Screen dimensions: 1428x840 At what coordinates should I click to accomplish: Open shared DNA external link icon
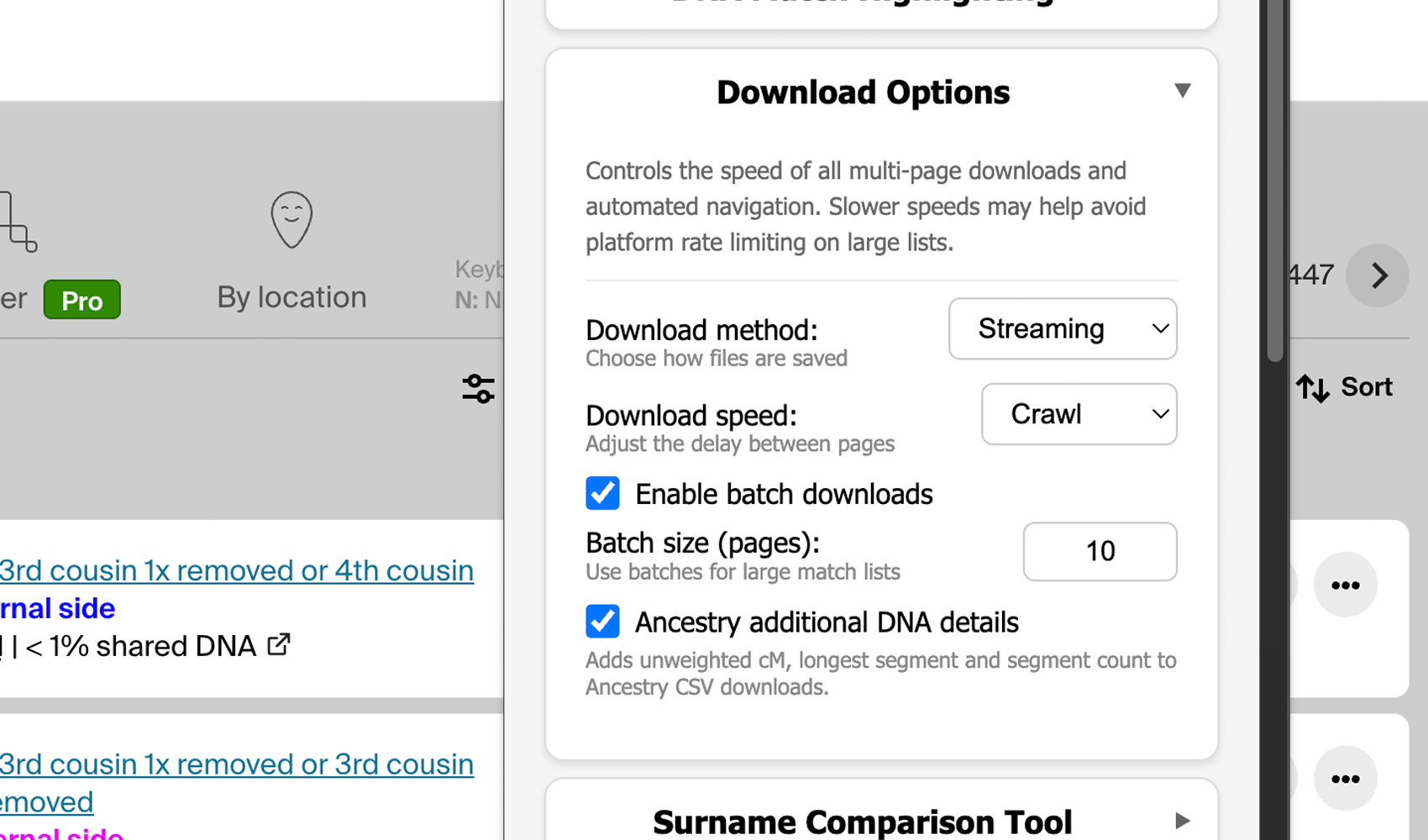click(279, 644)
